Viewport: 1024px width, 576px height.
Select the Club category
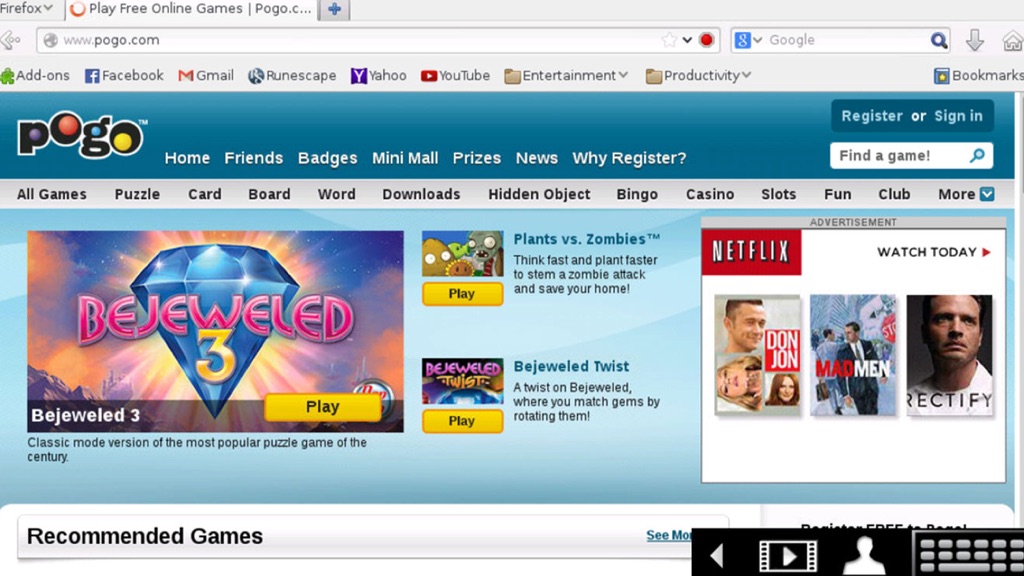(x=894, y=194)
